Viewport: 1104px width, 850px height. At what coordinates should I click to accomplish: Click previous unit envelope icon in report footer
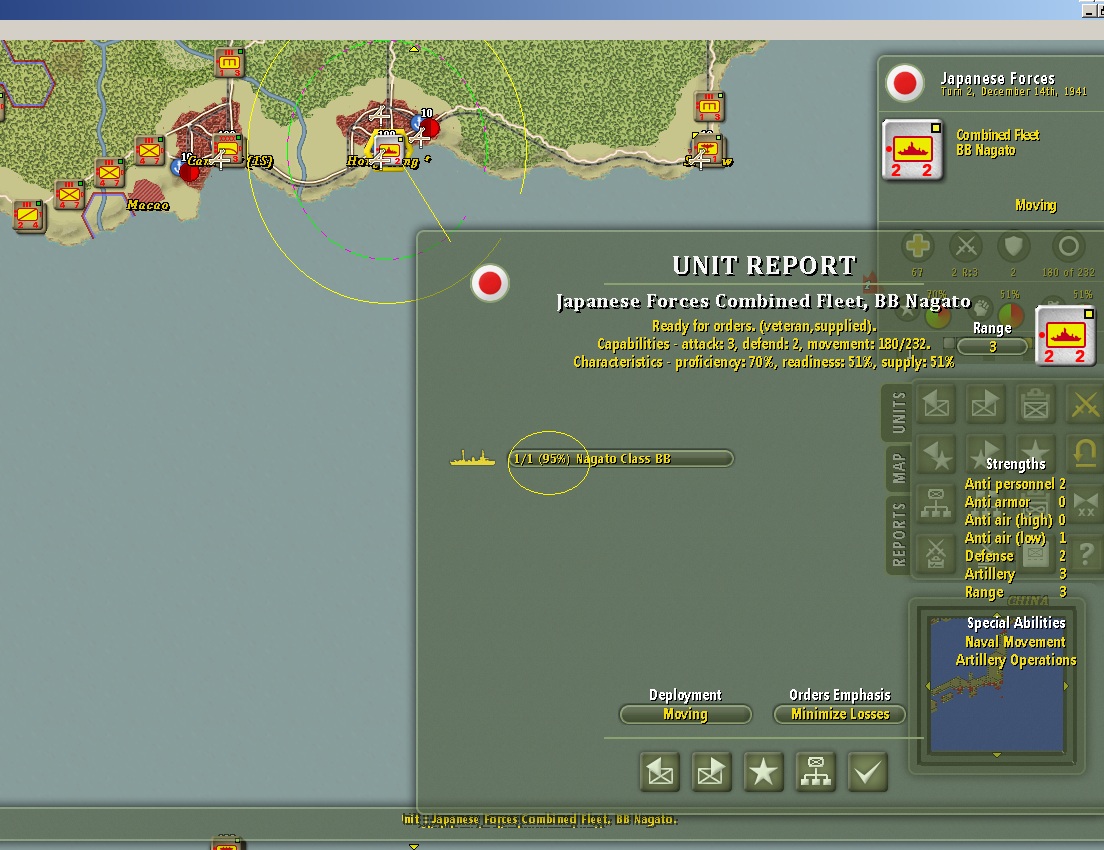(660, 772)
